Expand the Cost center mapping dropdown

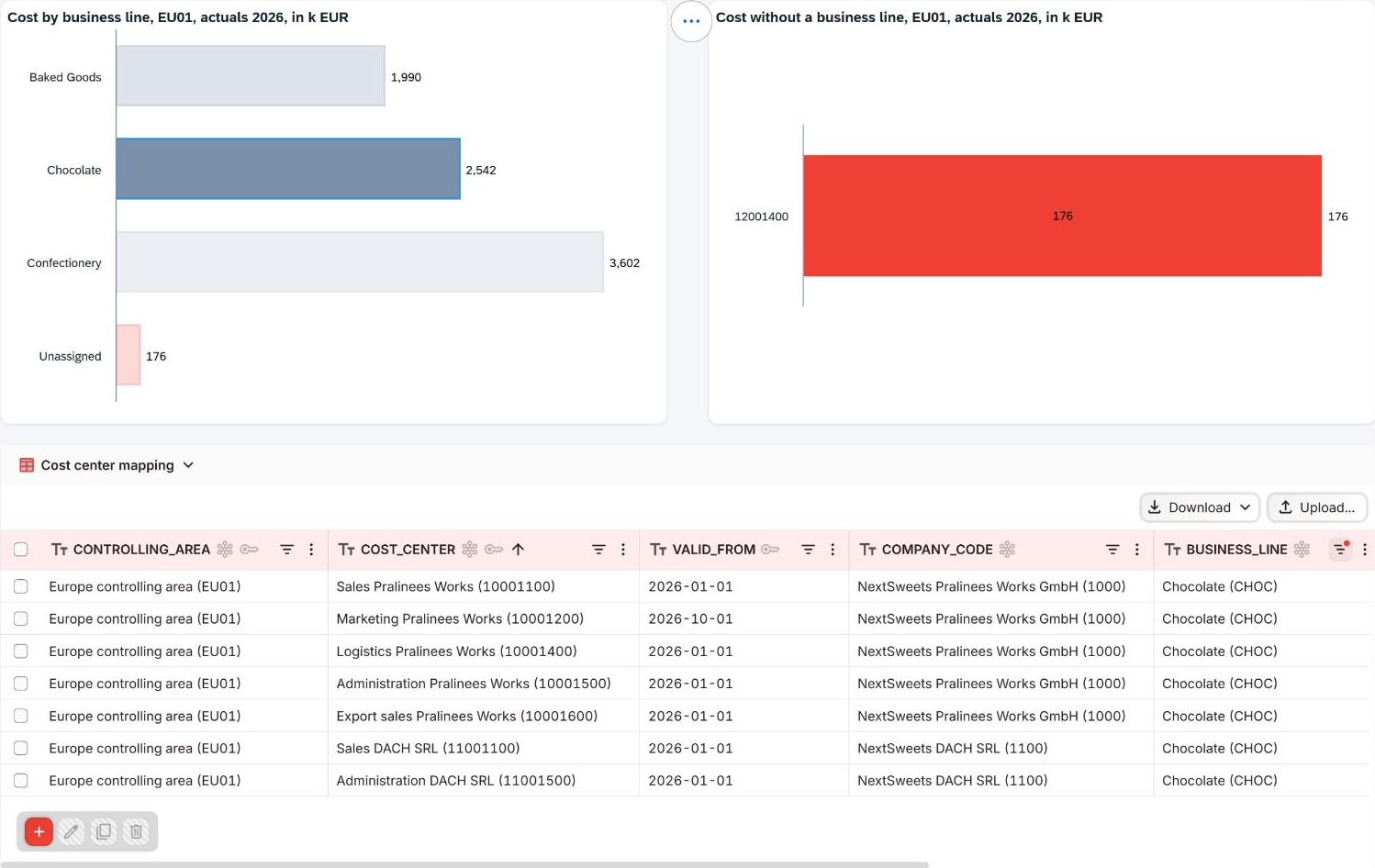[188, 465]
